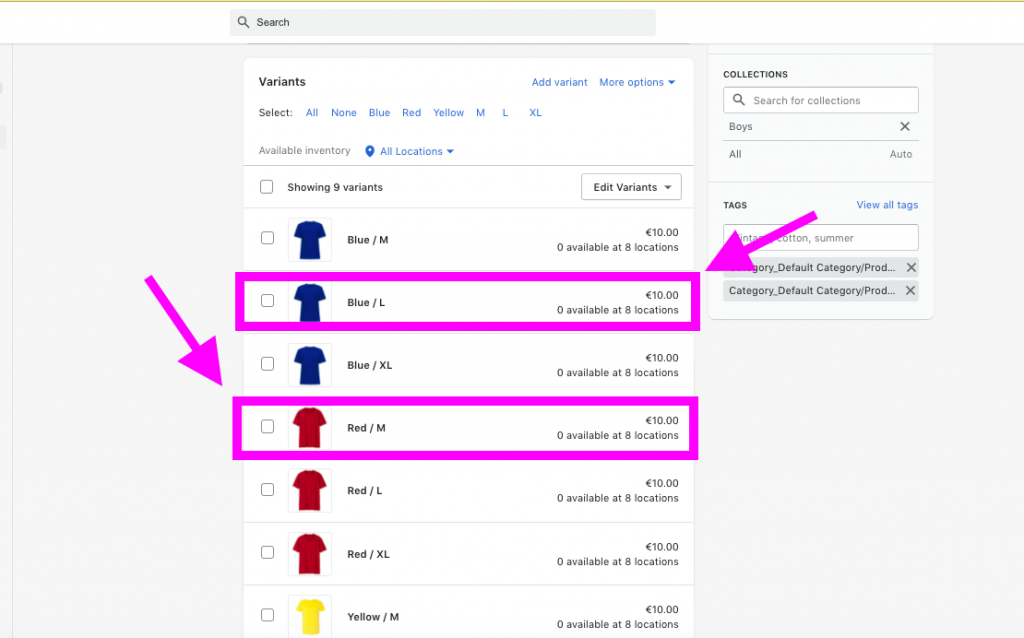Viewport: 1024px width, 638px height.
Task: Click Add variant
Action: click(x=559, y=82)
